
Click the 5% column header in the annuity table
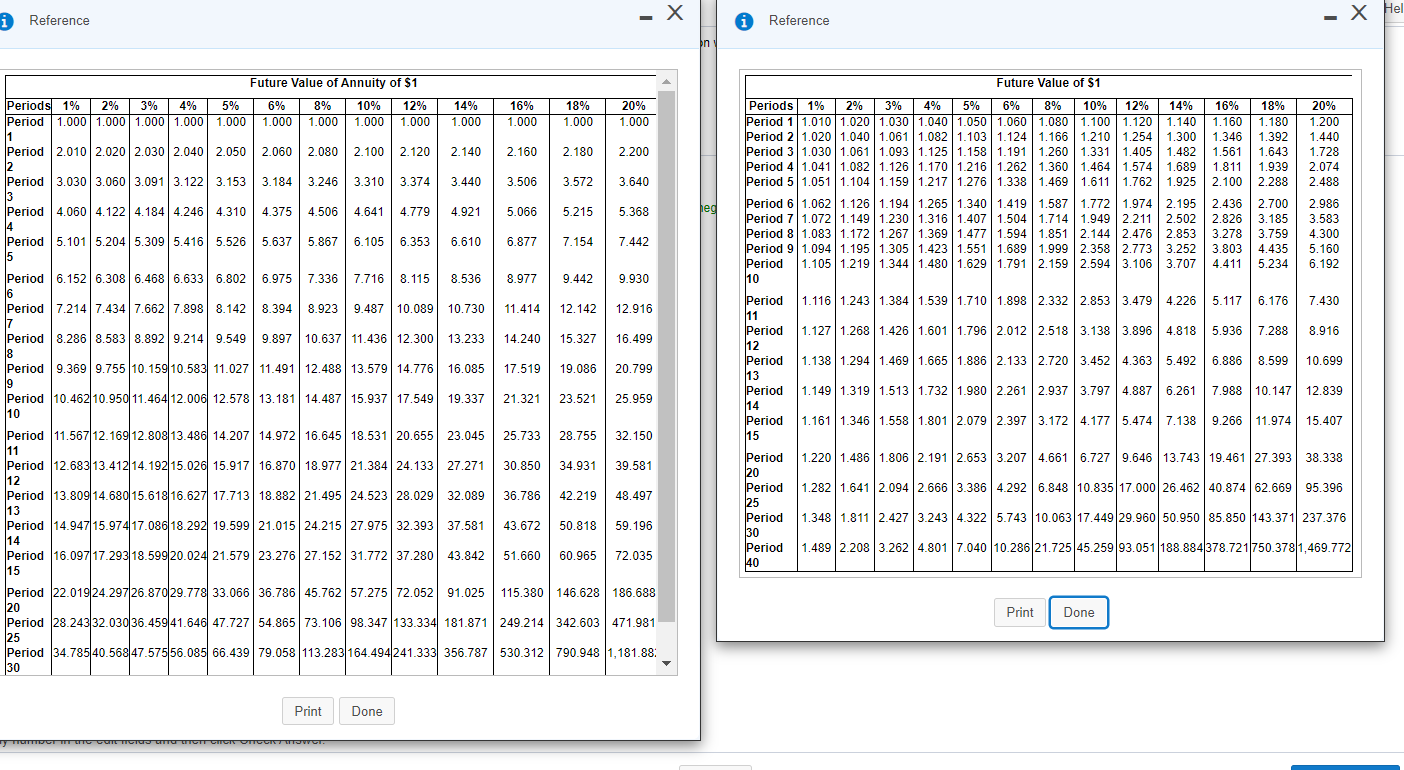point(231,105)
